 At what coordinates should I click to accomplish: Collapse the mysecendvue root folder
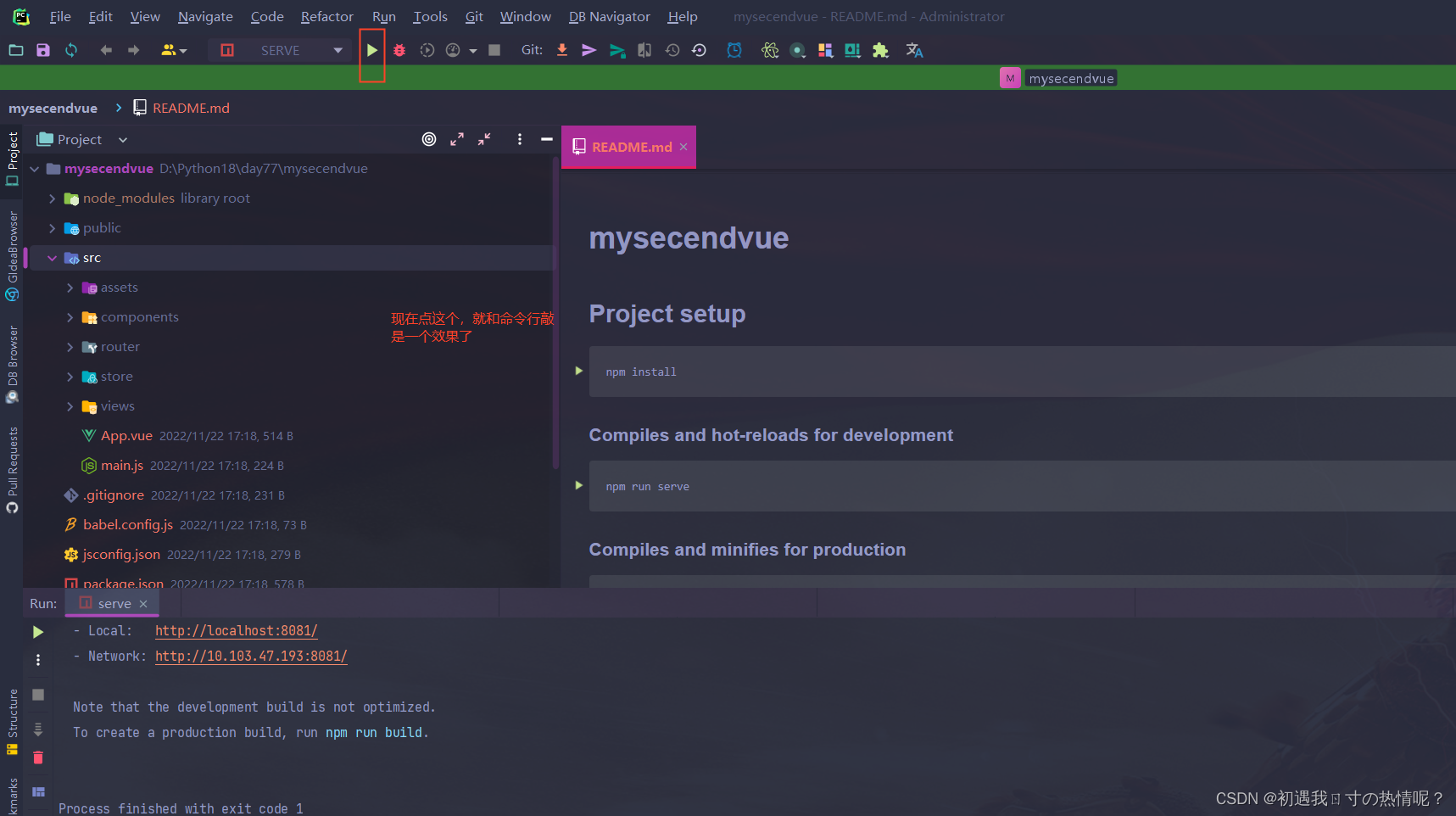[x=35, y=169]
